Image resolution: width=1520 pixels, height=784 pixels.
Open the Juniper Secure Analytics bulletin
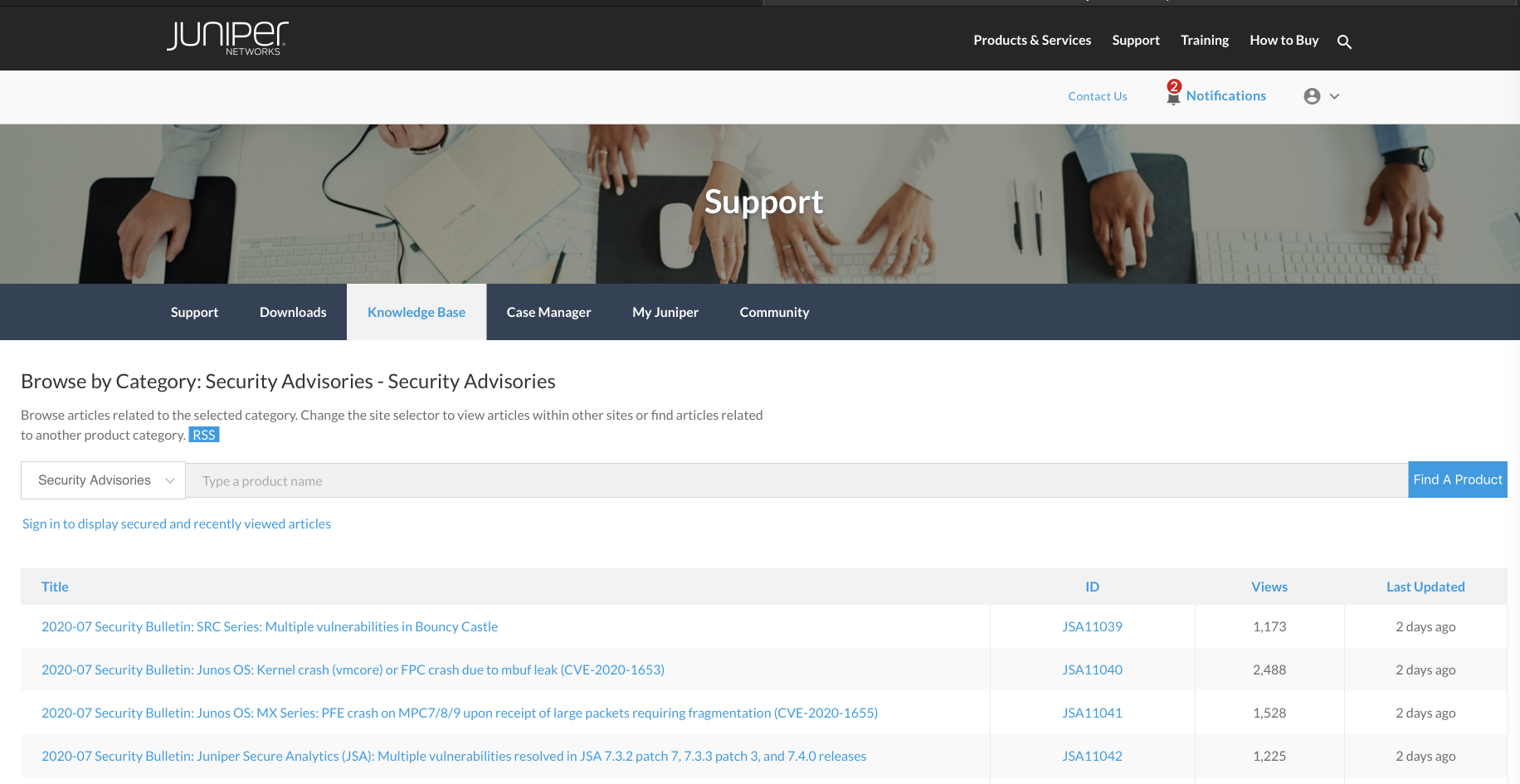coord(454,756)
